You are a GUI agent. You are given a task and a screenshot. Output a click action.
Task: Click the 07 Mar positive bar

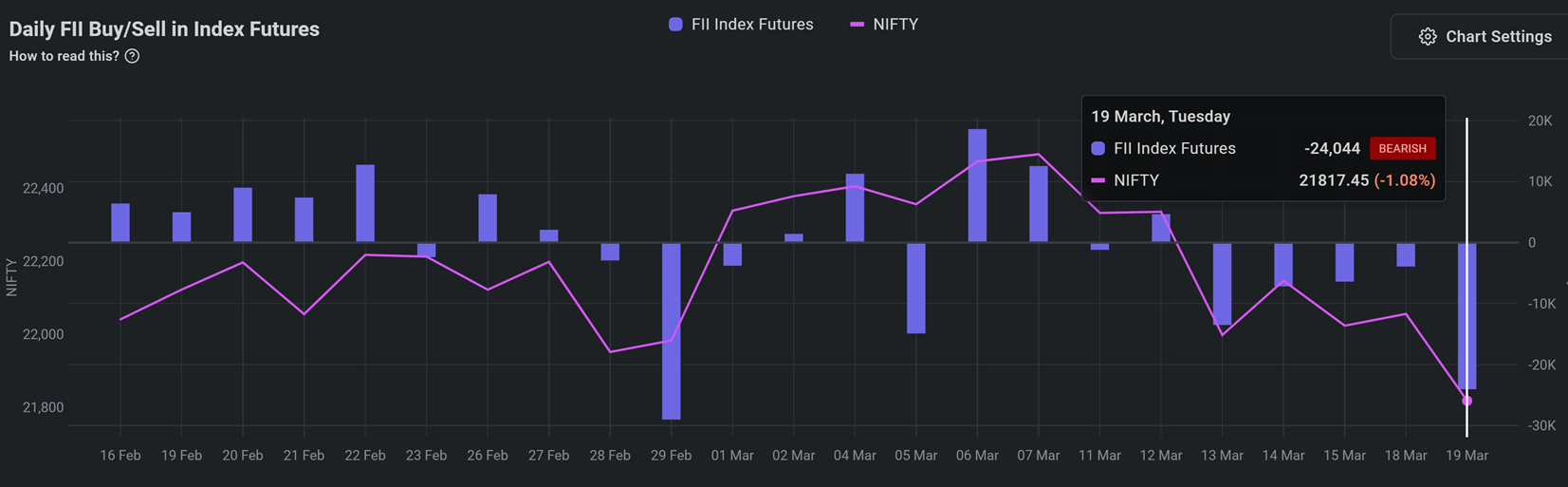[x=1039, y=204]
